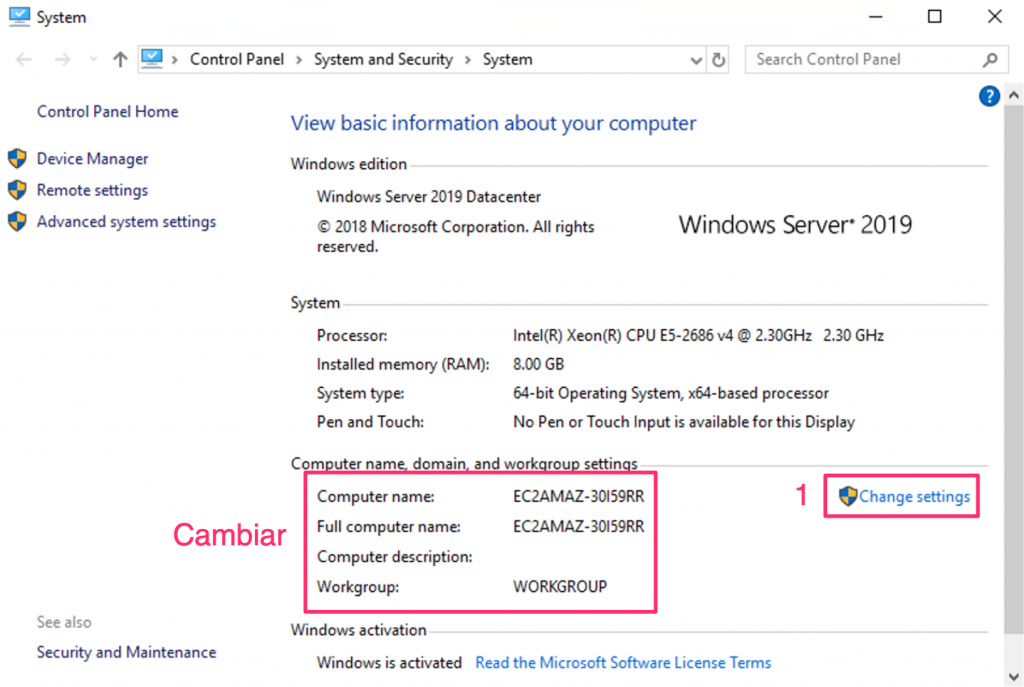Go up one folder level
The height and width of the screenshot is (687, 1024).
120,60
